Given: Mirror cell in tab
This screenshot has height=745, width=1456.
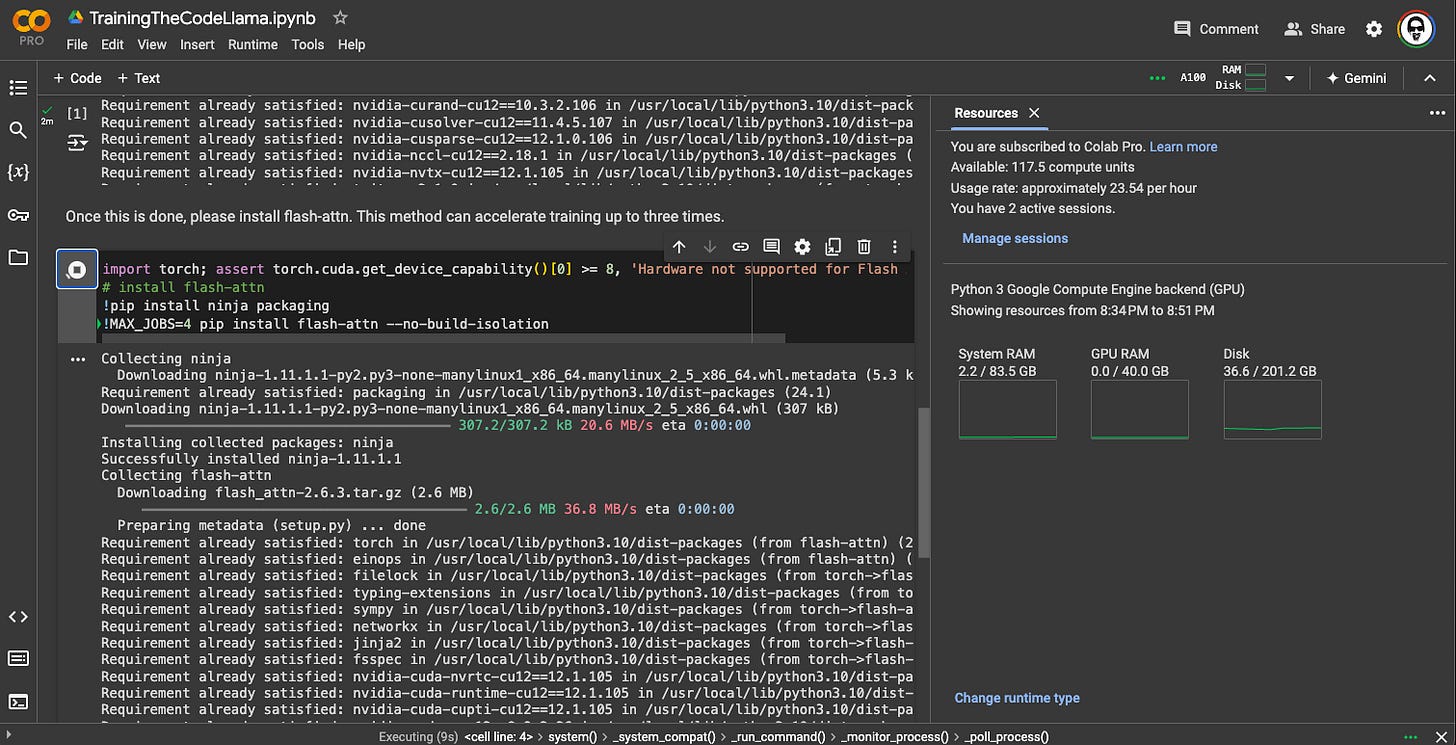Looking at the screenshot, I should pos(833,247).
